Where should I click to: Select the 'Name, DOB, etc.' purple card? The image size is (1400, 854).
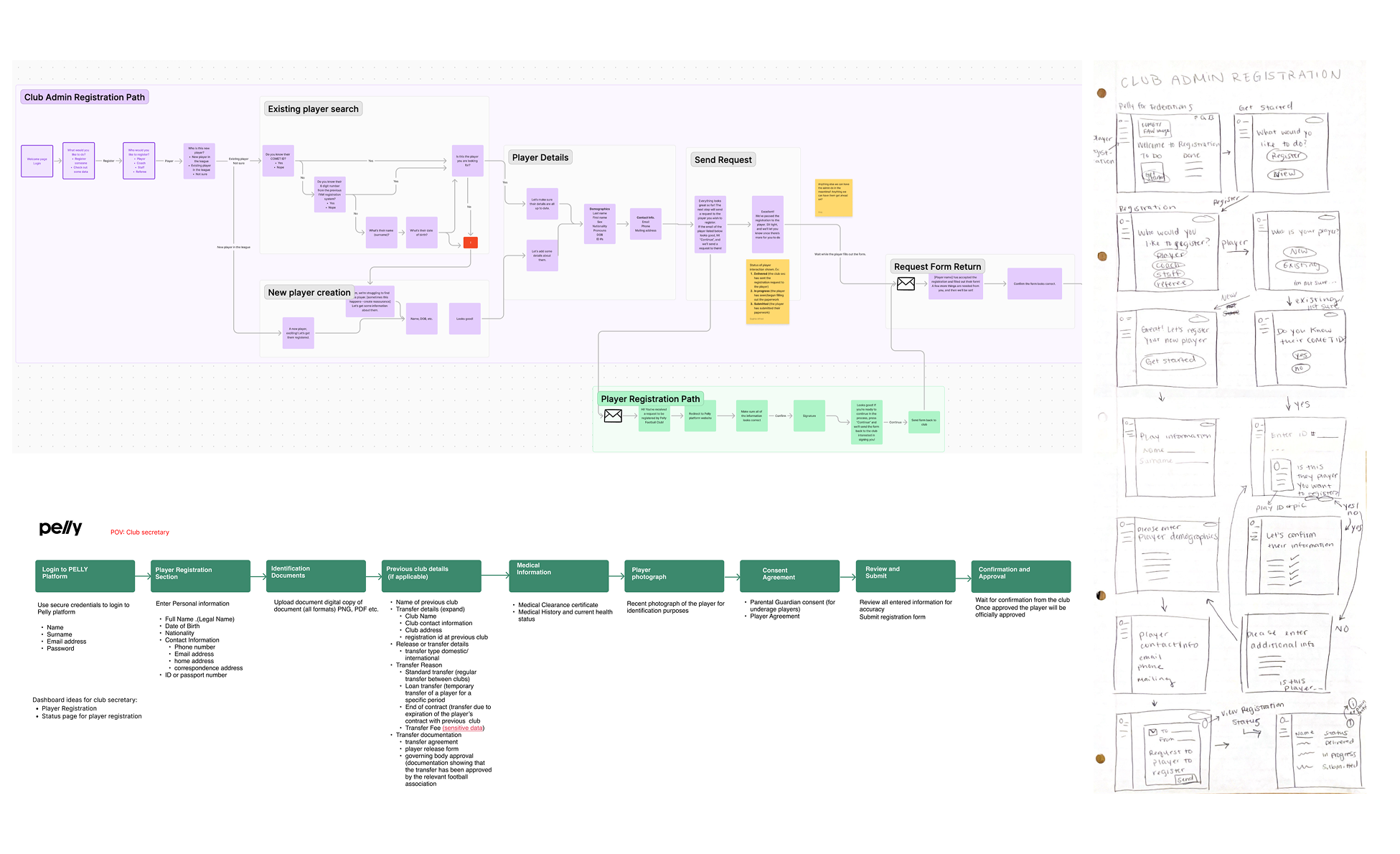[x=421, y=319]
